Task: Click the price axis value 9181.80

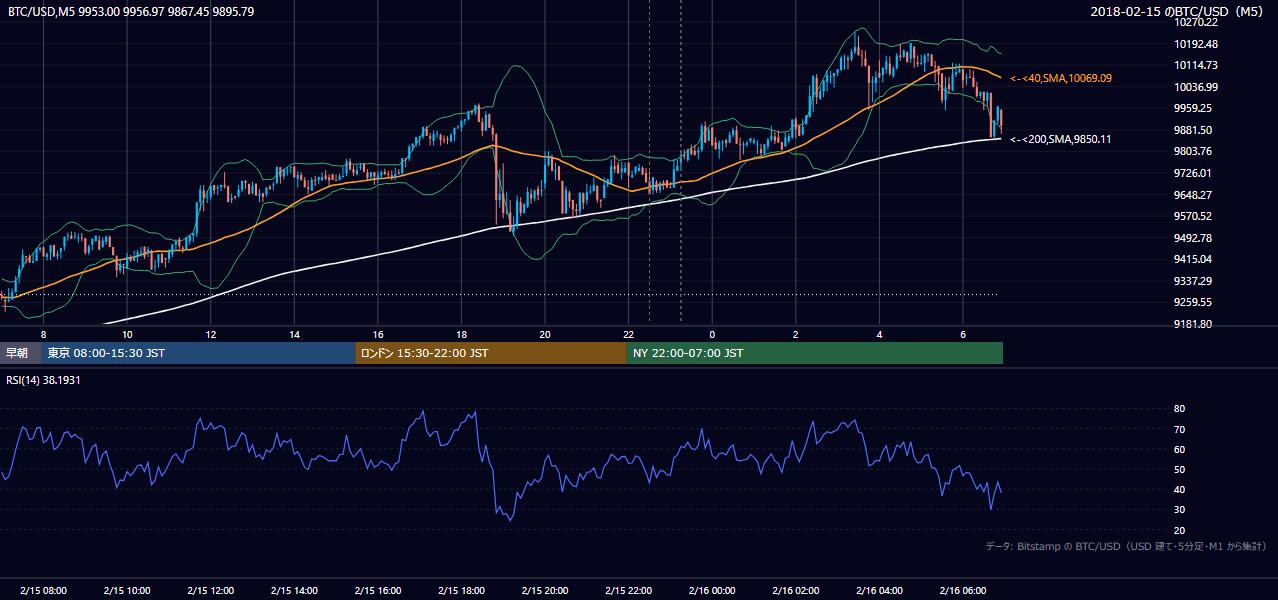Action: 1193,324
